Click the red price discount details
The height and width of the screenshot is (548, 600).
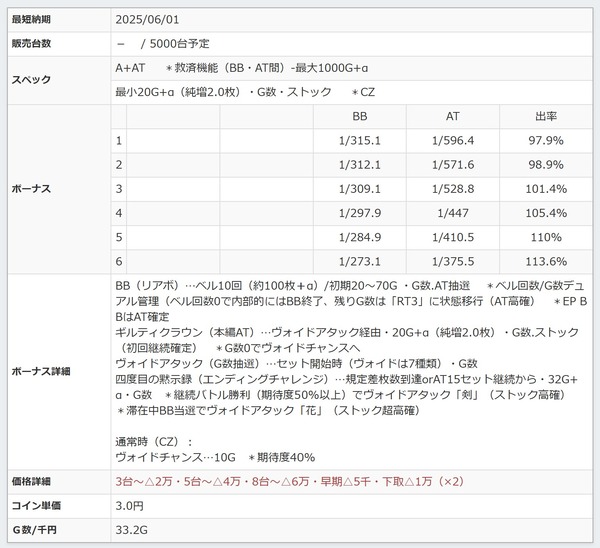[290, 482]
